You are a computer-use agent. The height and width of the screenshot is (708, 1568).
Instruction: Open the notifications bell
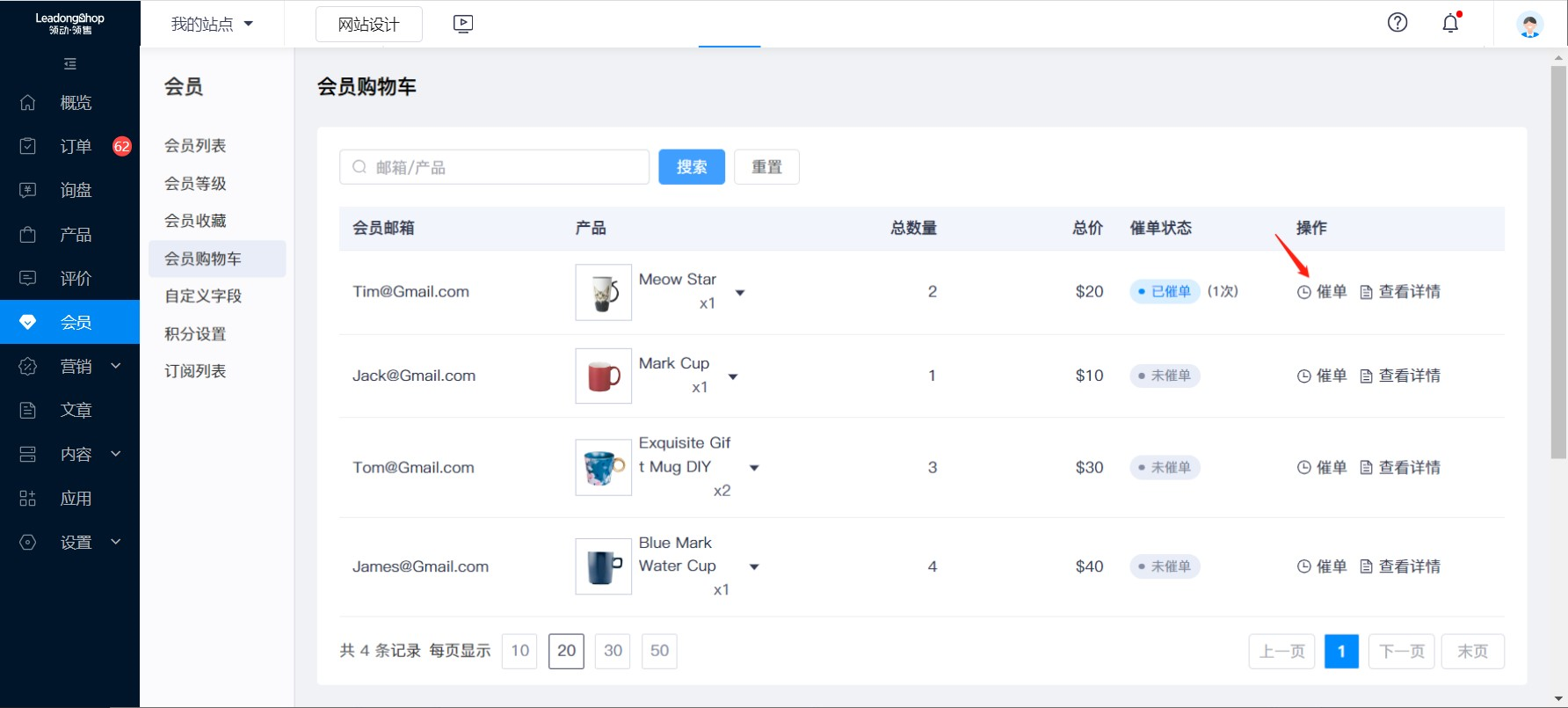tap(1451, 23)
